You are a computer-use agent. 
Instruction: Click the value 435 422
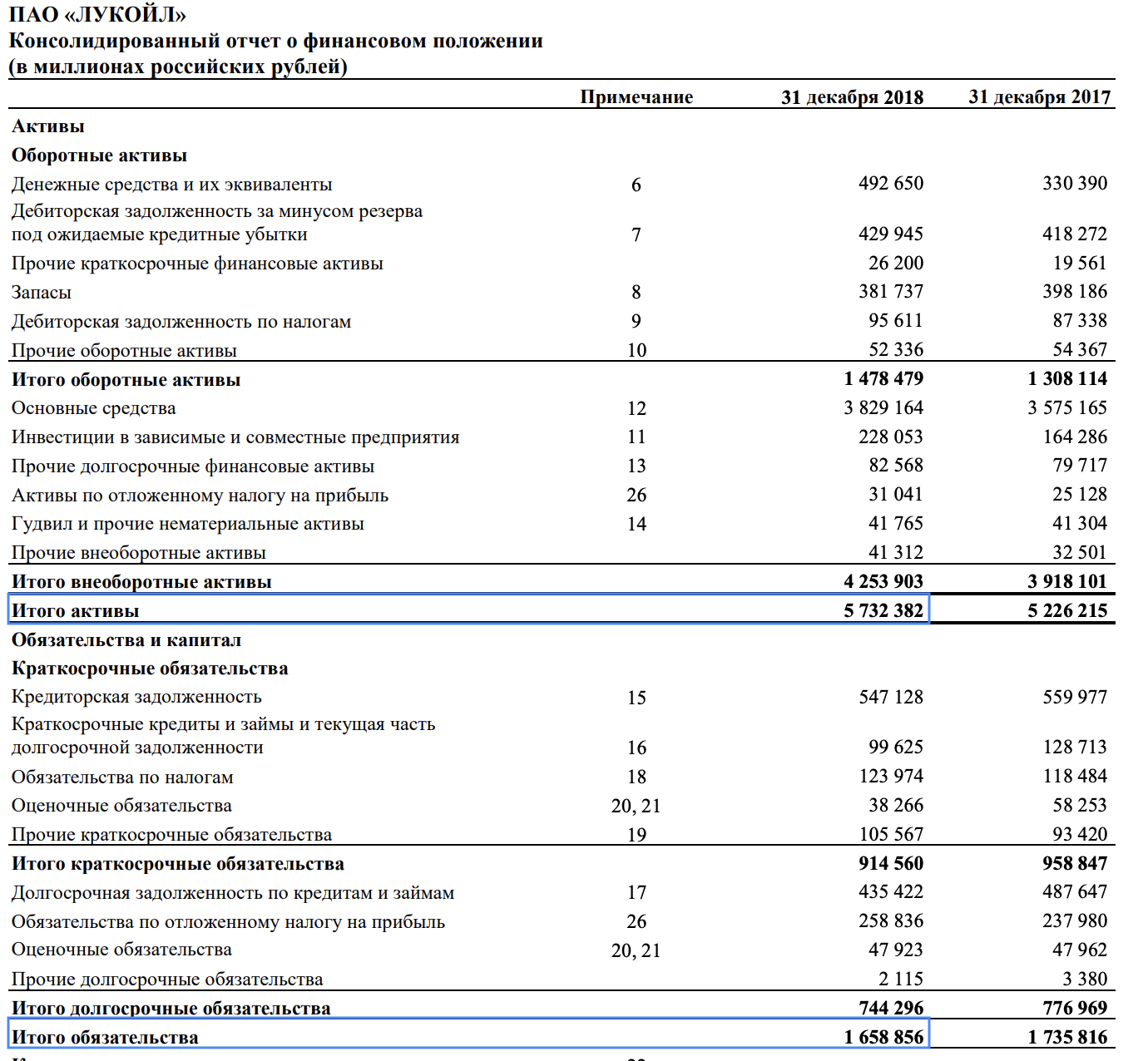pos(891,892)
